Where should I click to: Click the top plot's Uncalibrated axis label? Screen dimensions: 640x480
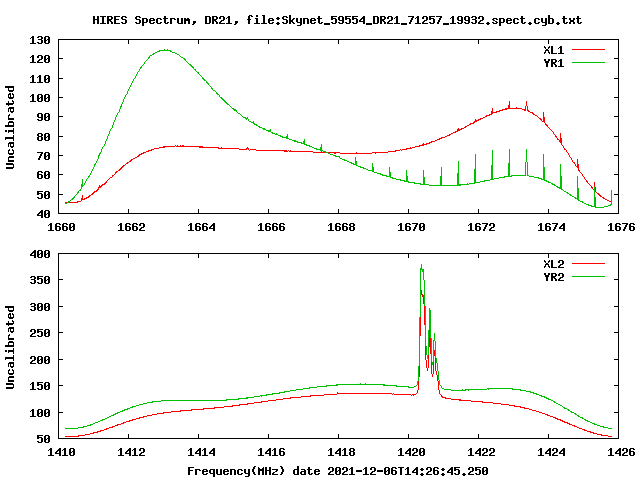coord(10,127)
